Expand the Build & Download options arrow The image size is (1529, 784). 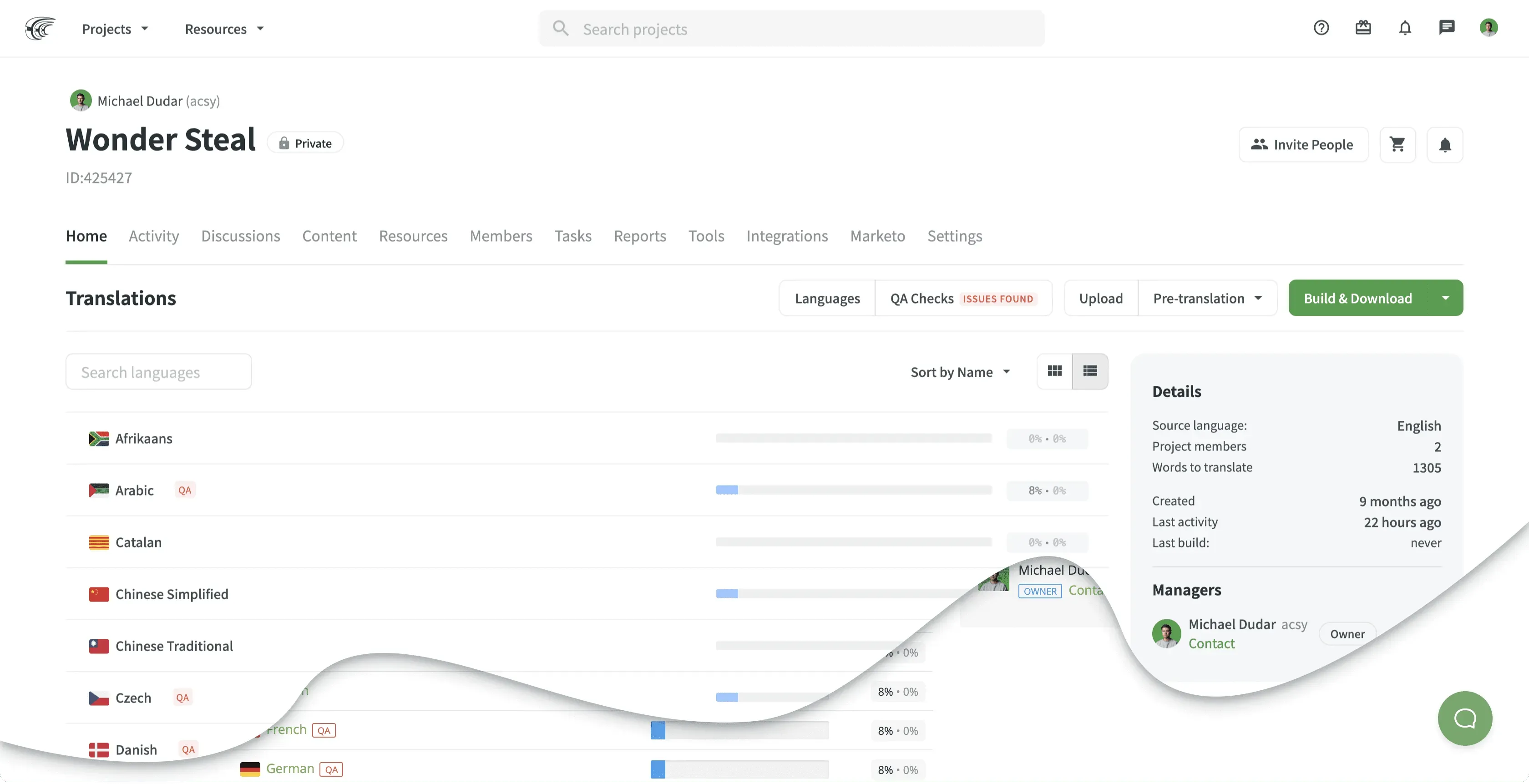(1447, 298)
